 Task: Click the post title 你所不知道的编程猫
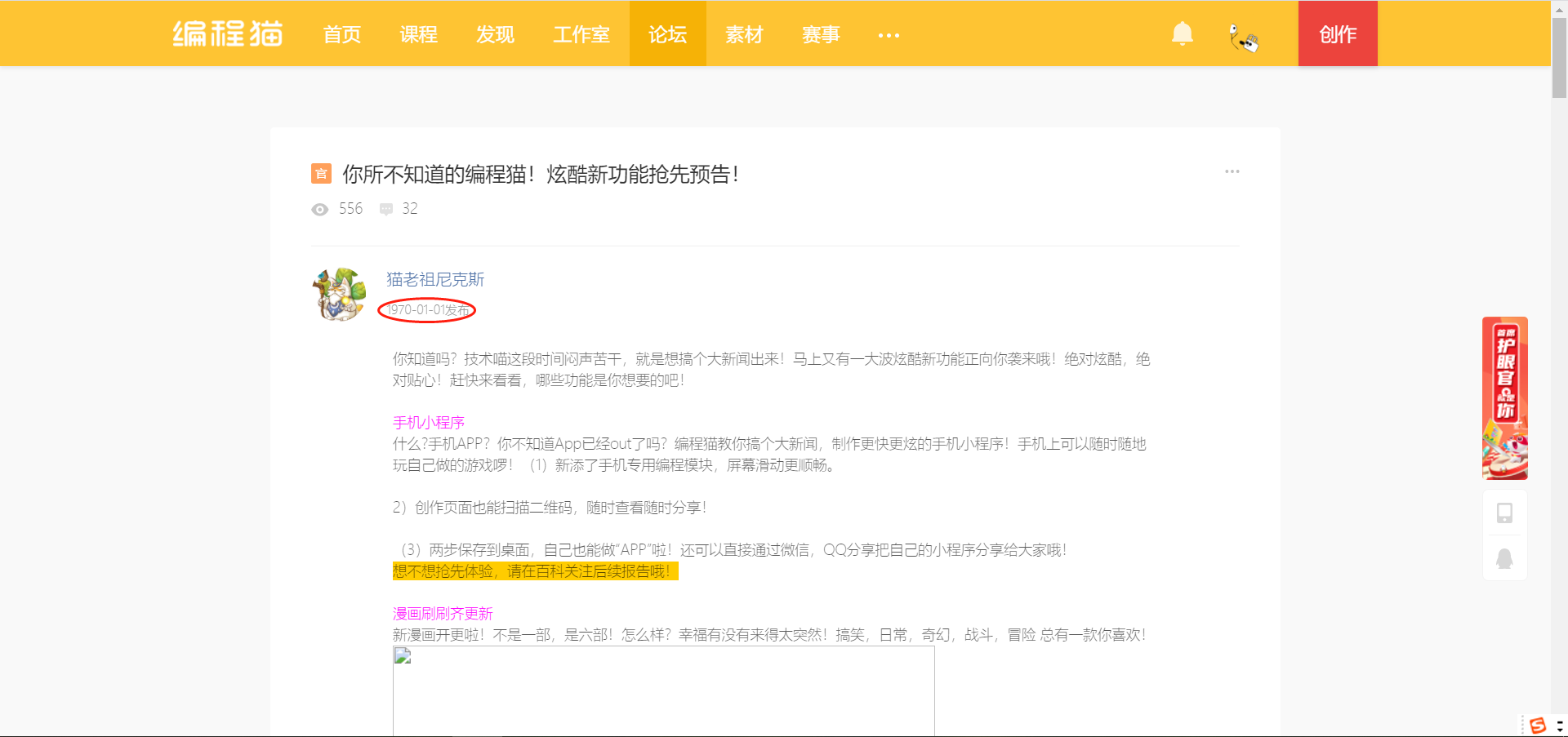pos(541,174)
